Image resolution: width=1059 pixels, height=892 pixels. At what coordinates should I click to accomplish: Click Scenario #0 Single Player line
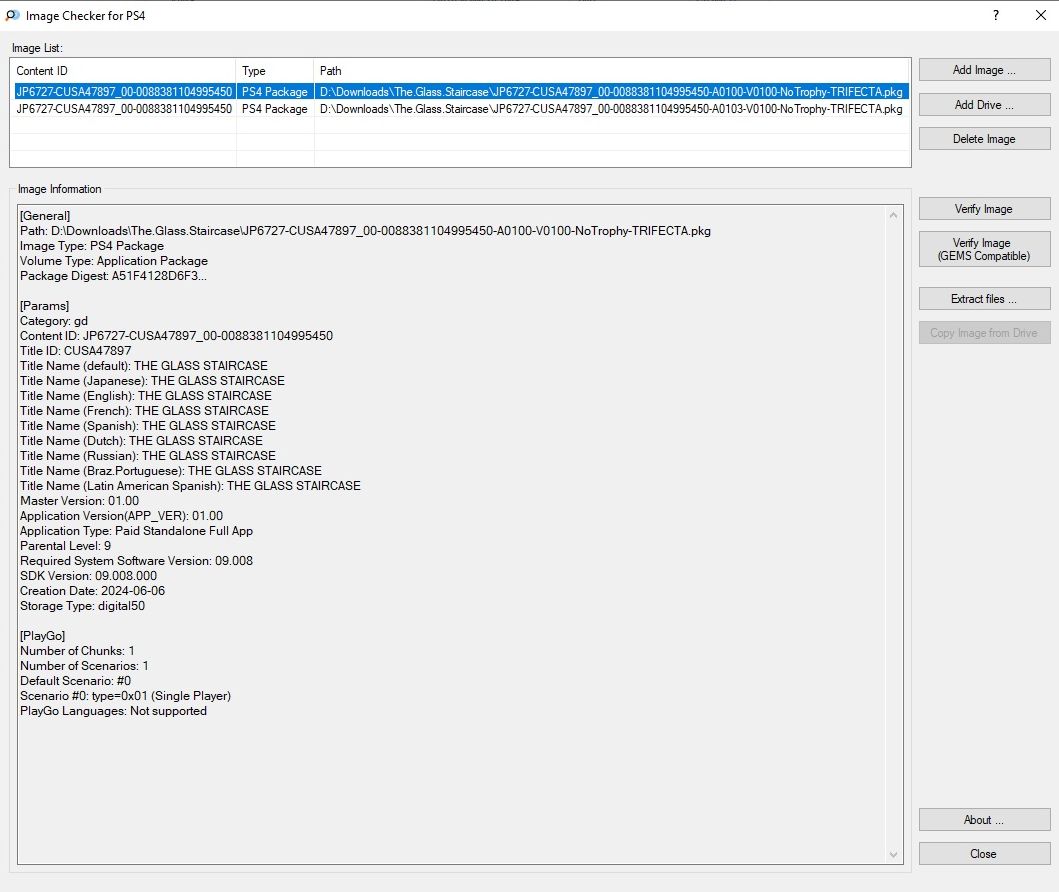(x=126, y=696)
